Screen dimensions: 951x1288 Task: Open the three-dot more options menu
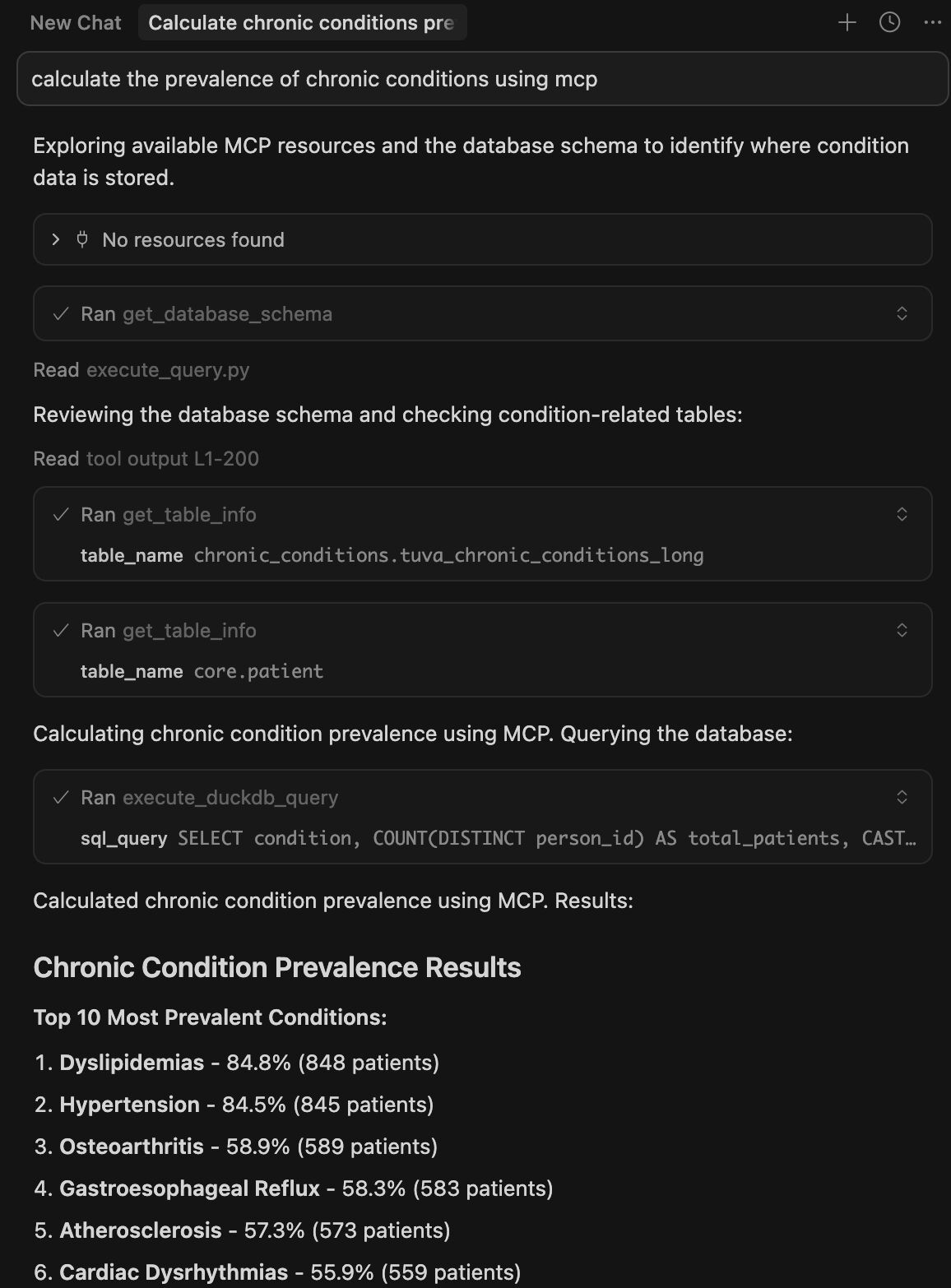[932, 23]
